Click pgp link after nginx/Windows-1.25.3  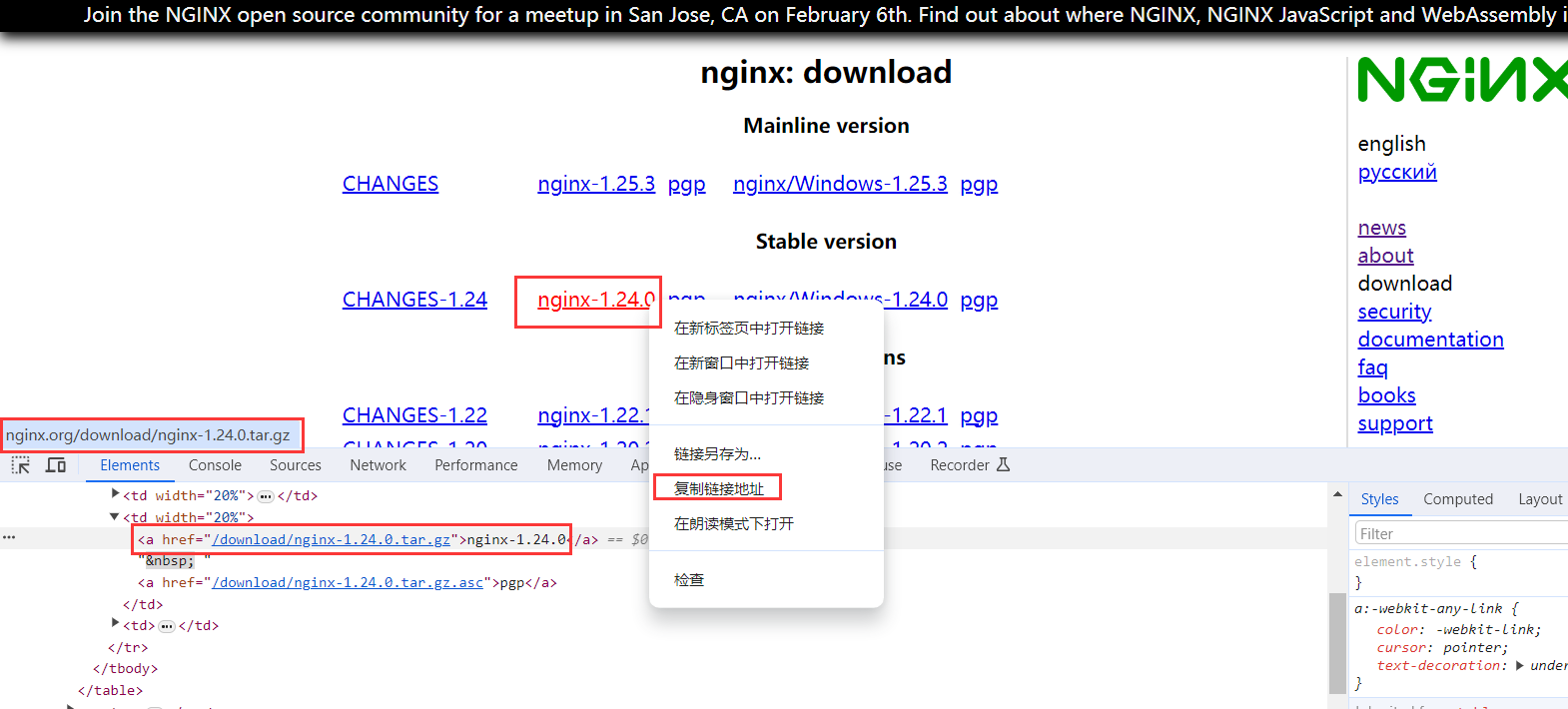tap(979, 184)
